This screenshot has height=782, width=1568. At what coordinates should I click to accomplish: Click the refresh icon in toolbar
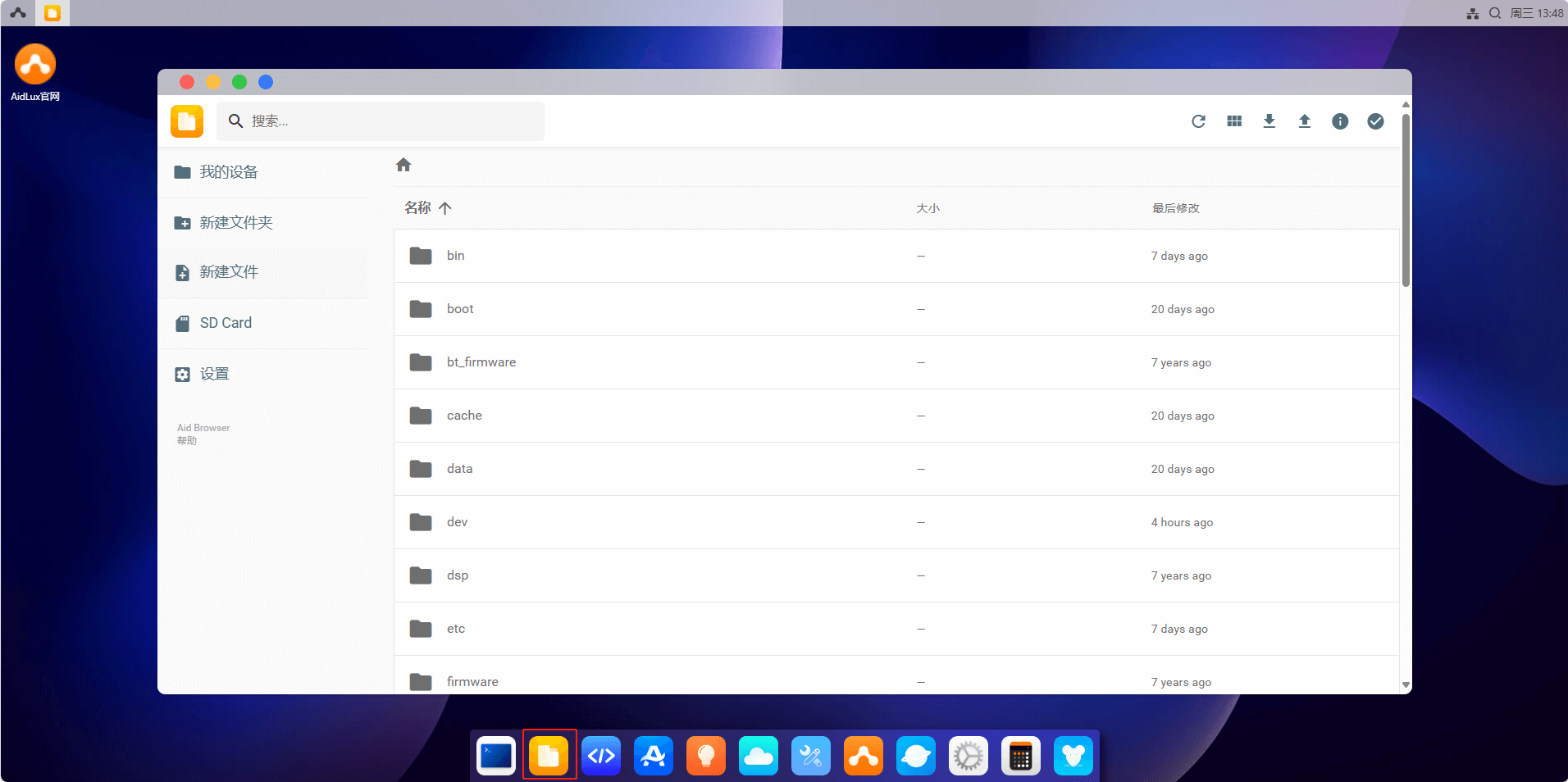(1198, 121)
